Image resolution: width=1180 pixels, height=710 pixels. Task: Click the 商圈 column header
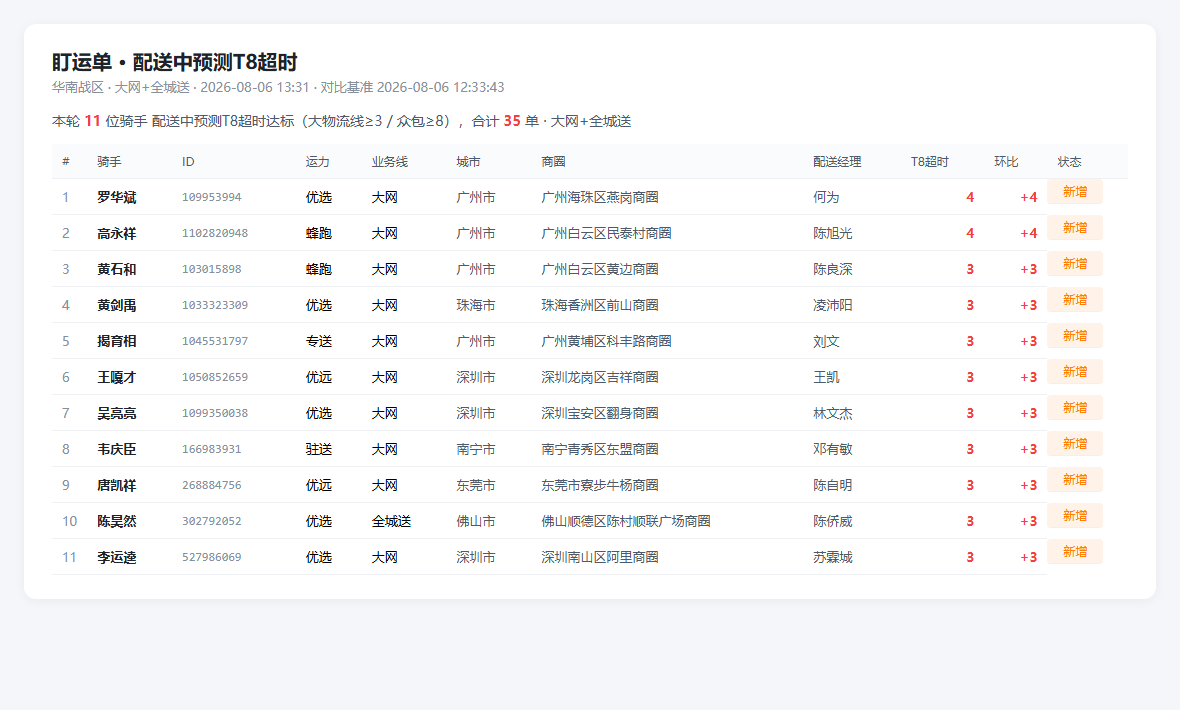coord(553,162)
